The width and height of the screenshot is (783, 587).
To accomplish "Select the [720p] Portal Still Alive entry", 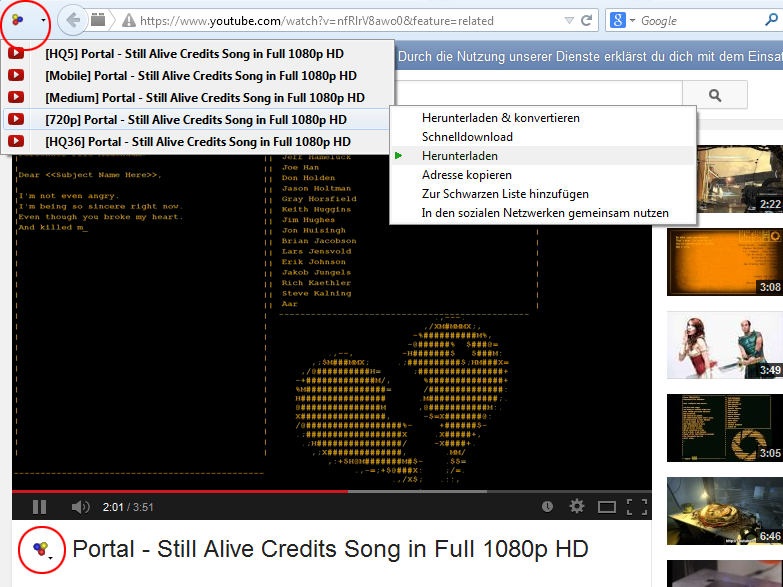I will [x=198, y=119].
